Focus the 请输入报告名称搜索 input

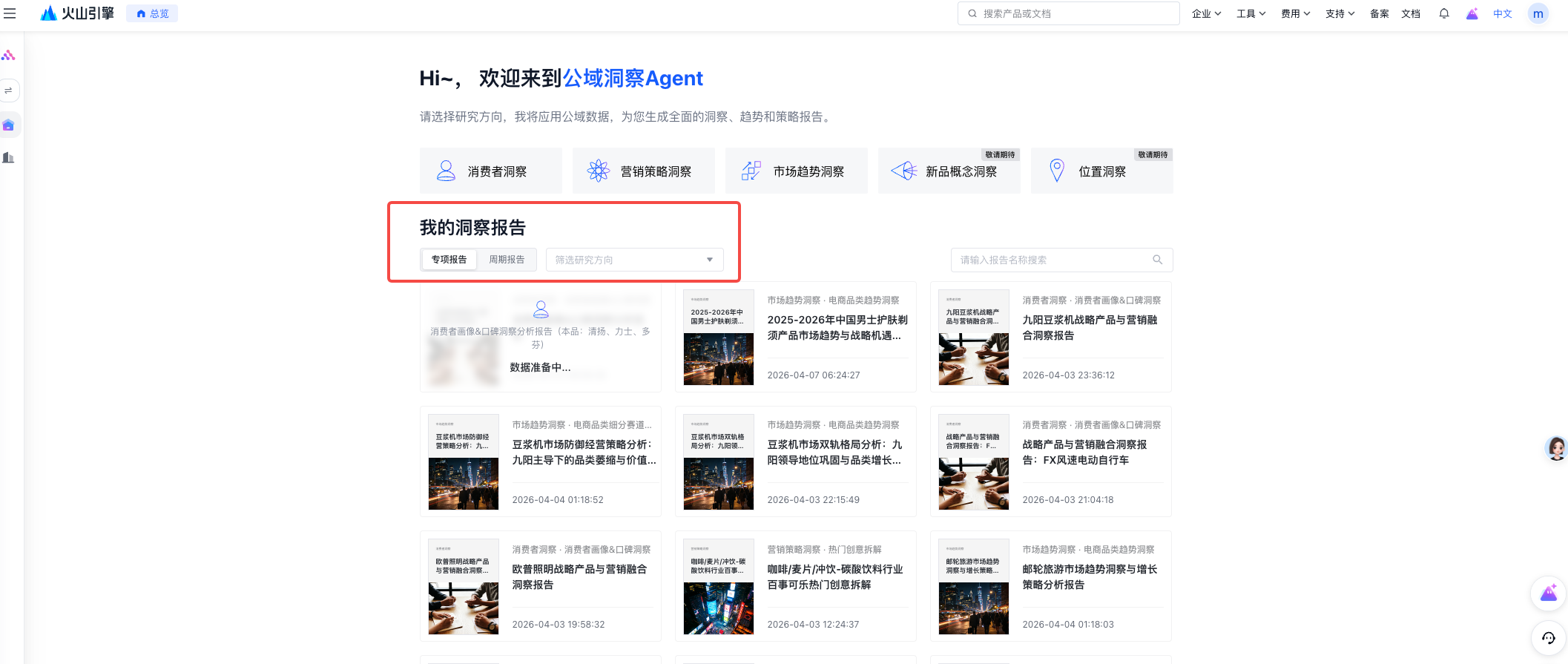pos(1062,260)
